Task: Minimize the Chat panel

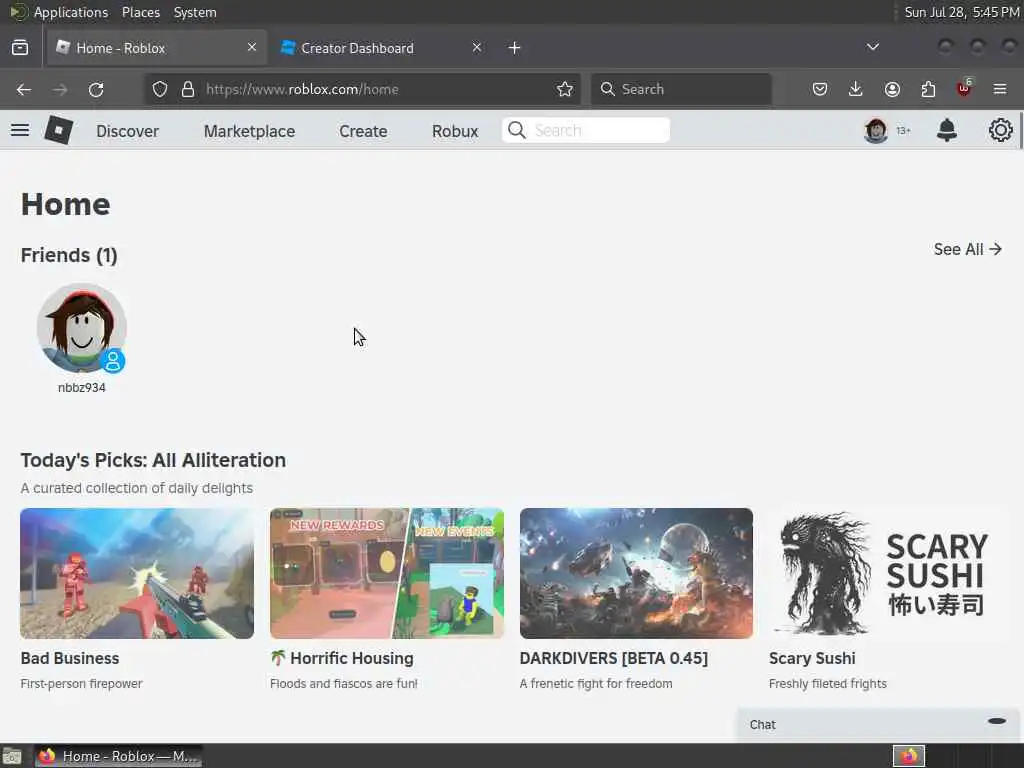Action: [997, 721]
